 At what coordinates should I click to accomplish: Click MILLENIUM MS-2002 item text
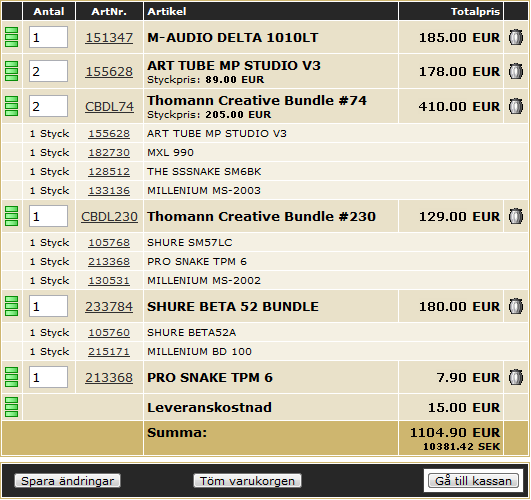pos(204,280)
